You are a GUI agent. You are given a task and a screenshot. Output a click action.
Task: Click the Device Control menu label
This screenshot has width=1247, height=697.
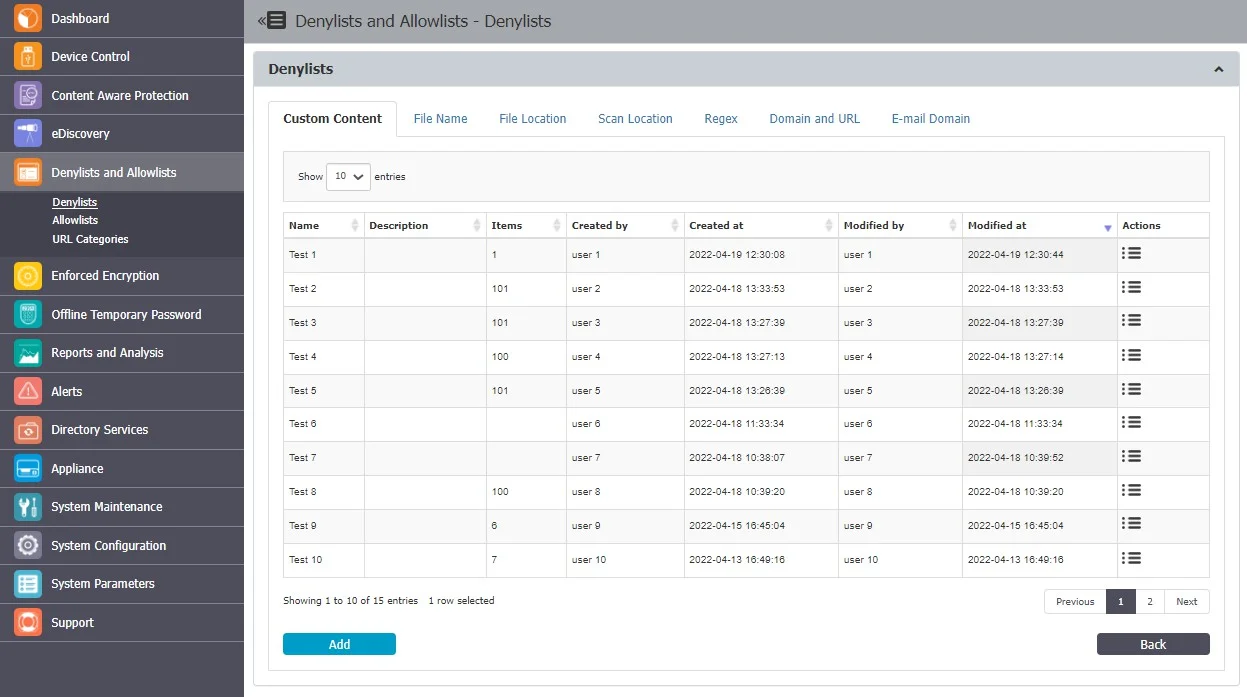(90, 57)
